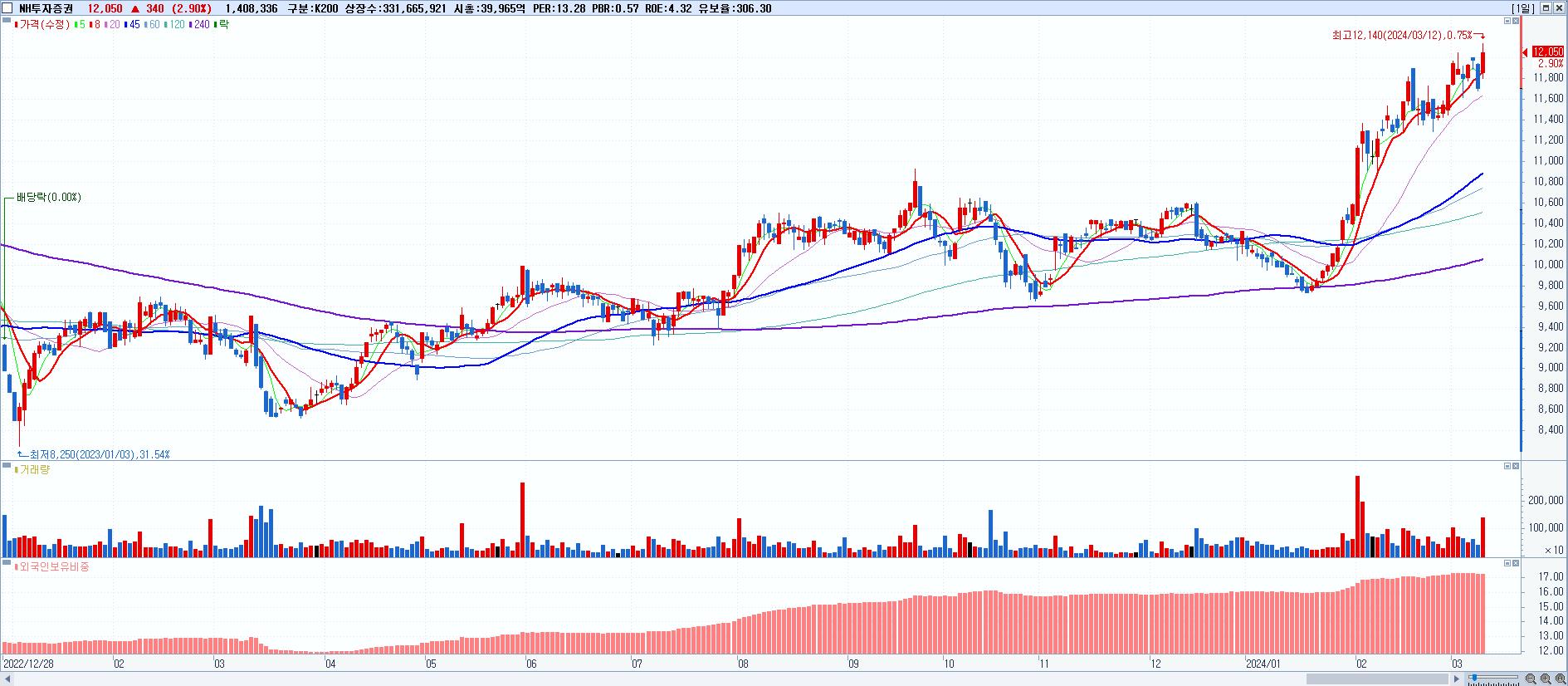Screen dimensions: 1568x686
Task: Maximize the chart window
Action: click(1546, 7)
